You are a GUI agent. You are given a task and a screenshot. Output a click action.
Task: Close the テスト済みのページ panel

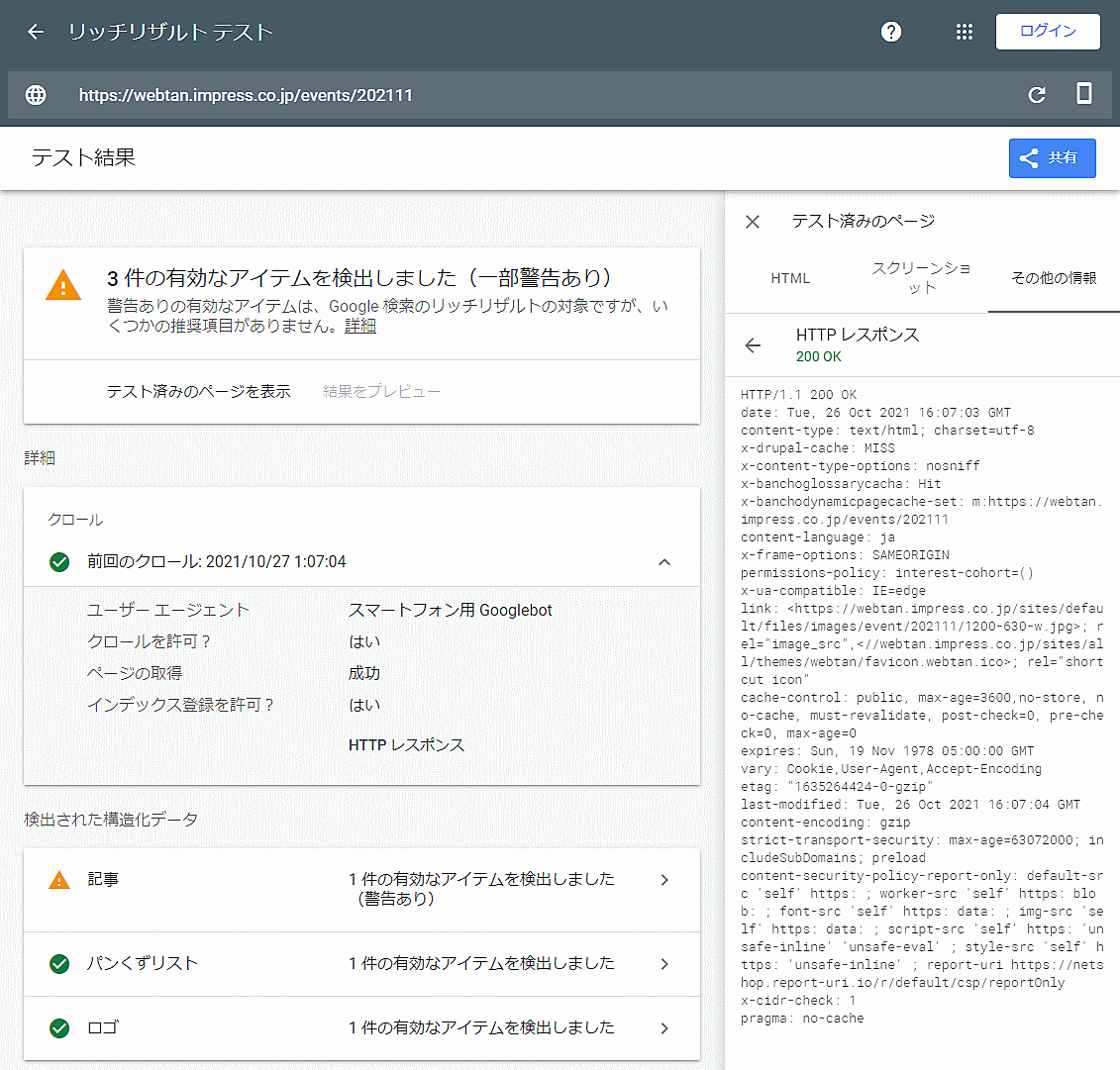[x=753, y=222]
